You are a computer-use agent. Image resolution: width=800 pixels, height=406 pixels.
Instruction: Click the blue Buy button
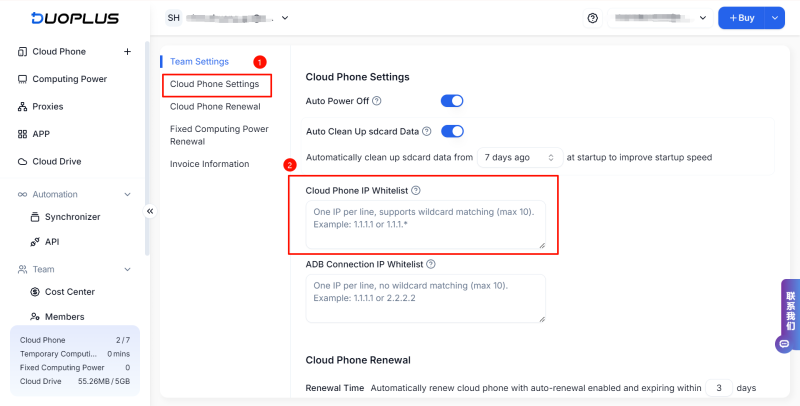click(741, 18)
